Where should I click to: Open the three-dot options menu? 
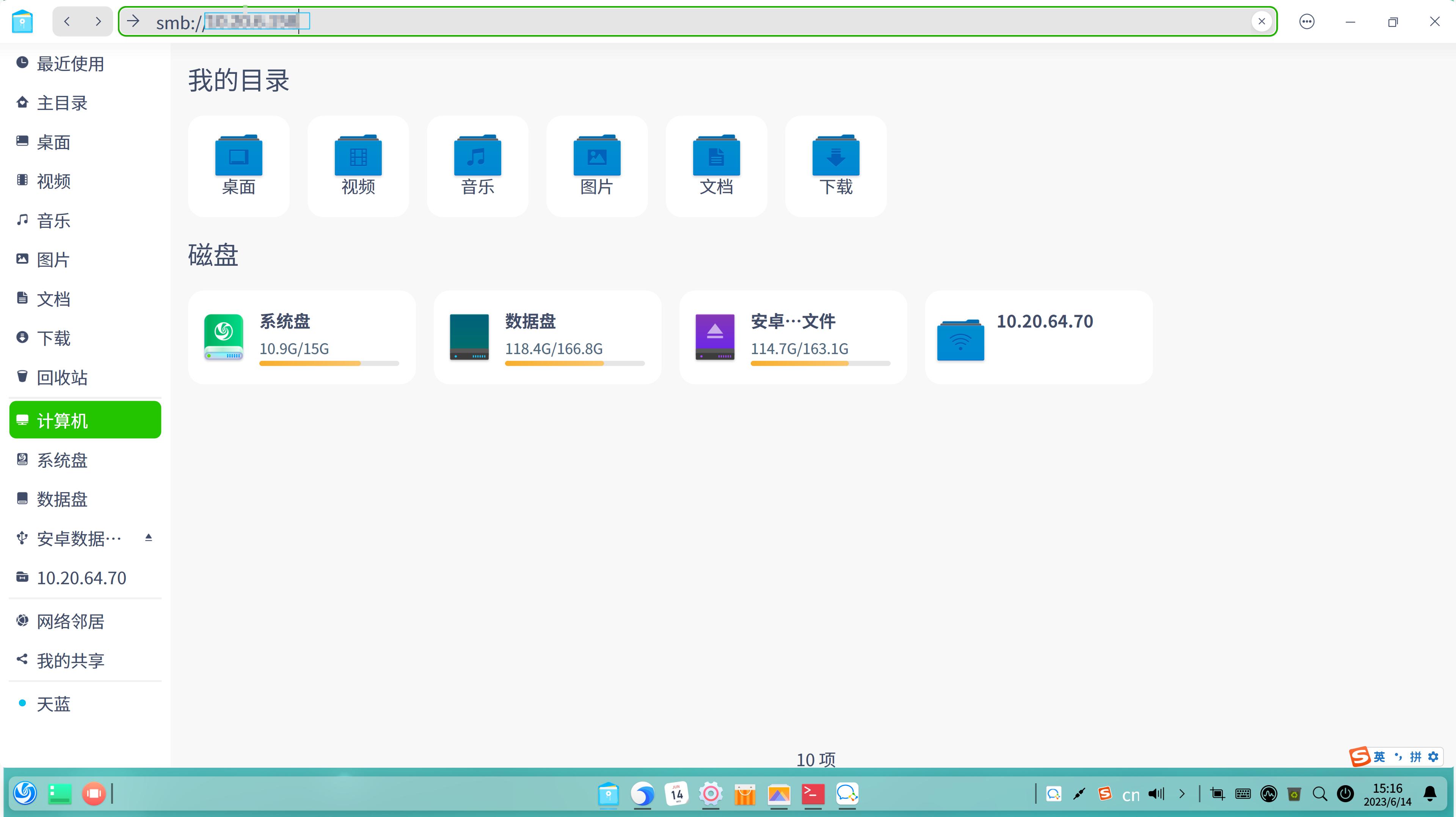pyautogui.click(x=1307, y=22)
